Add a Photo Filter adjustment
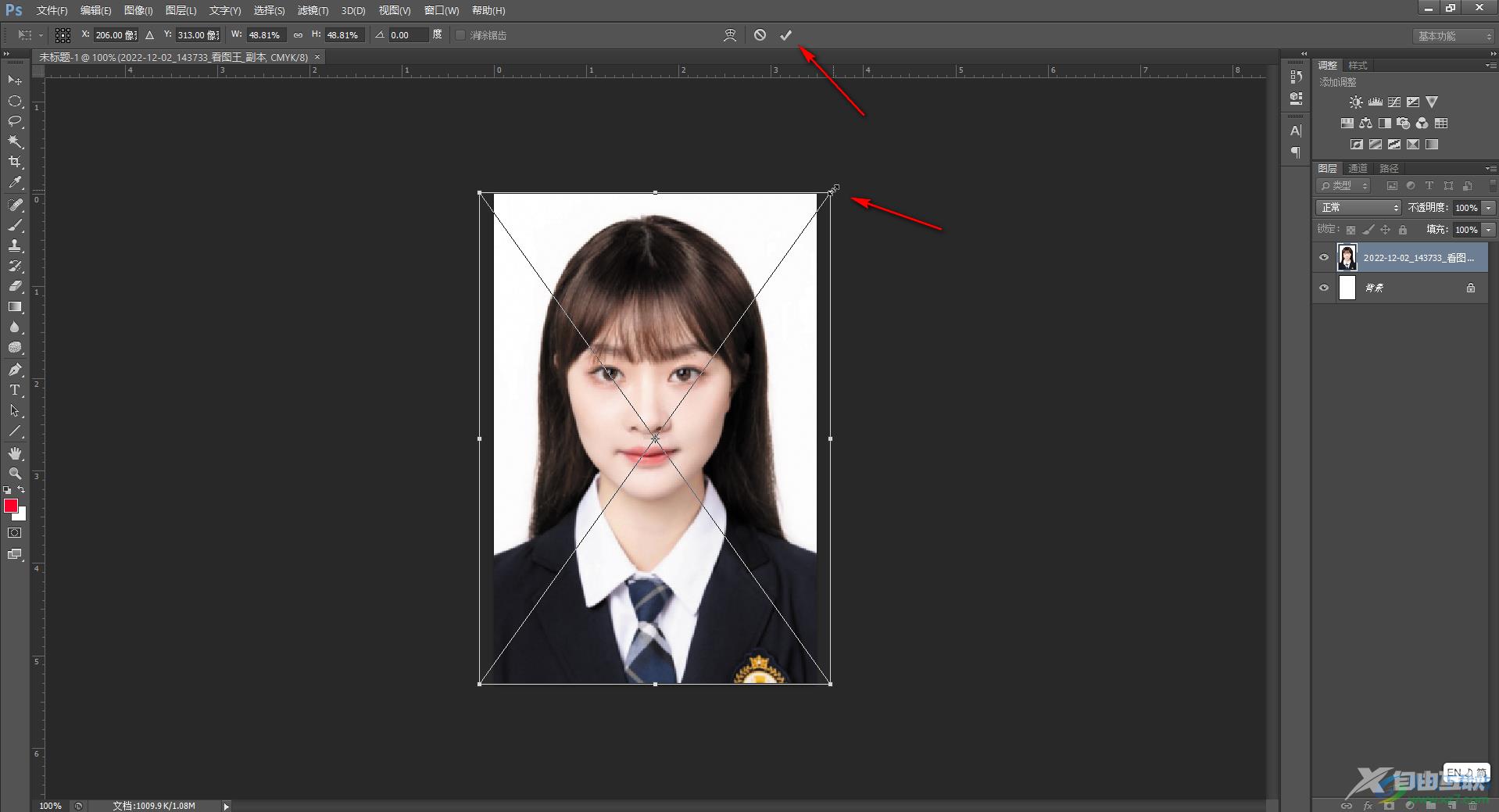The width and height of the screenshot is (1499, 812). pyautogui.click(x=1404, y=123)
